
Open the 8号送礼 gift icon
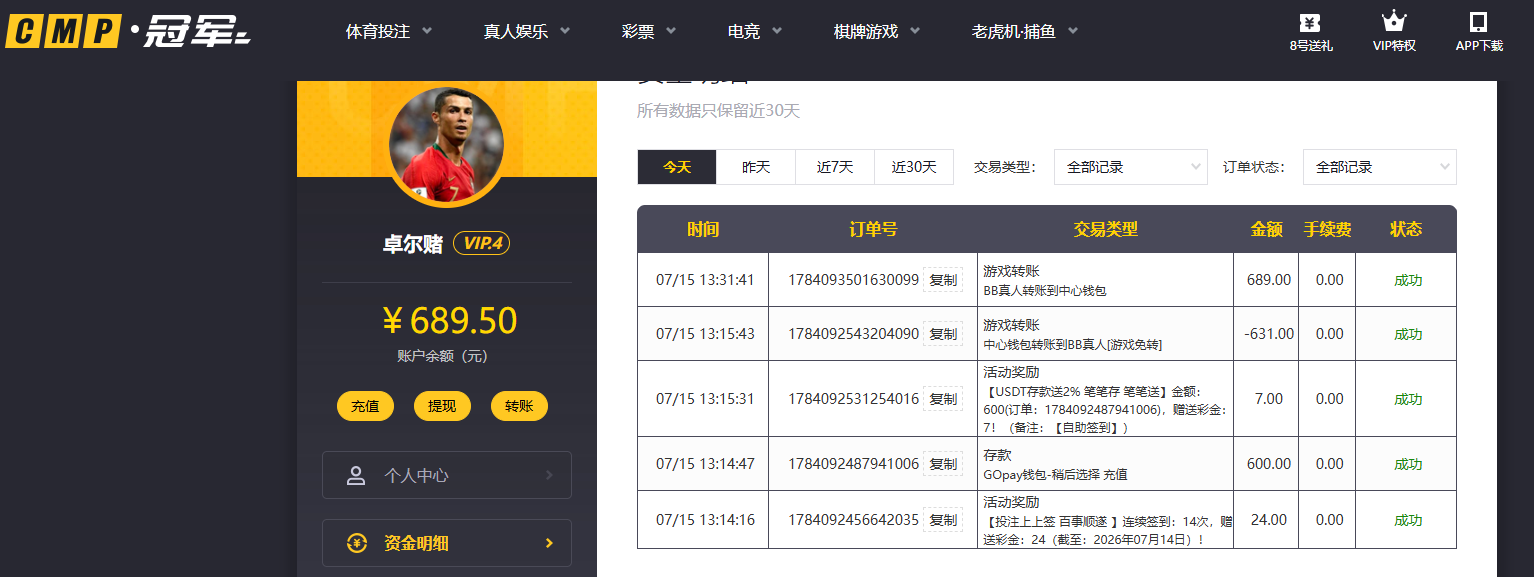(1310, 22)
